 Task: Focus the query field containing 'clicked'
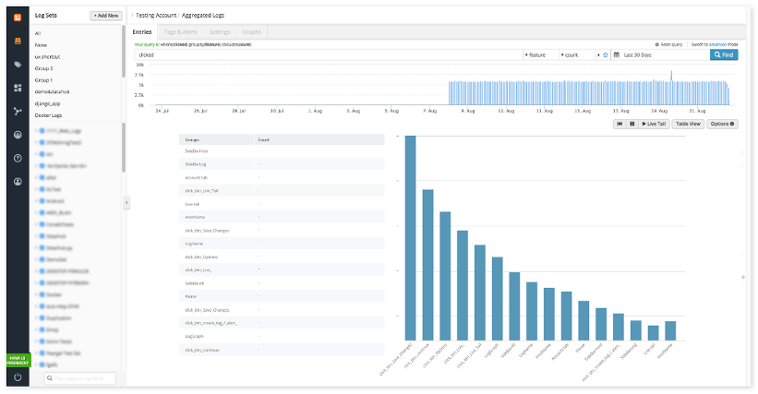pos(329,55)
